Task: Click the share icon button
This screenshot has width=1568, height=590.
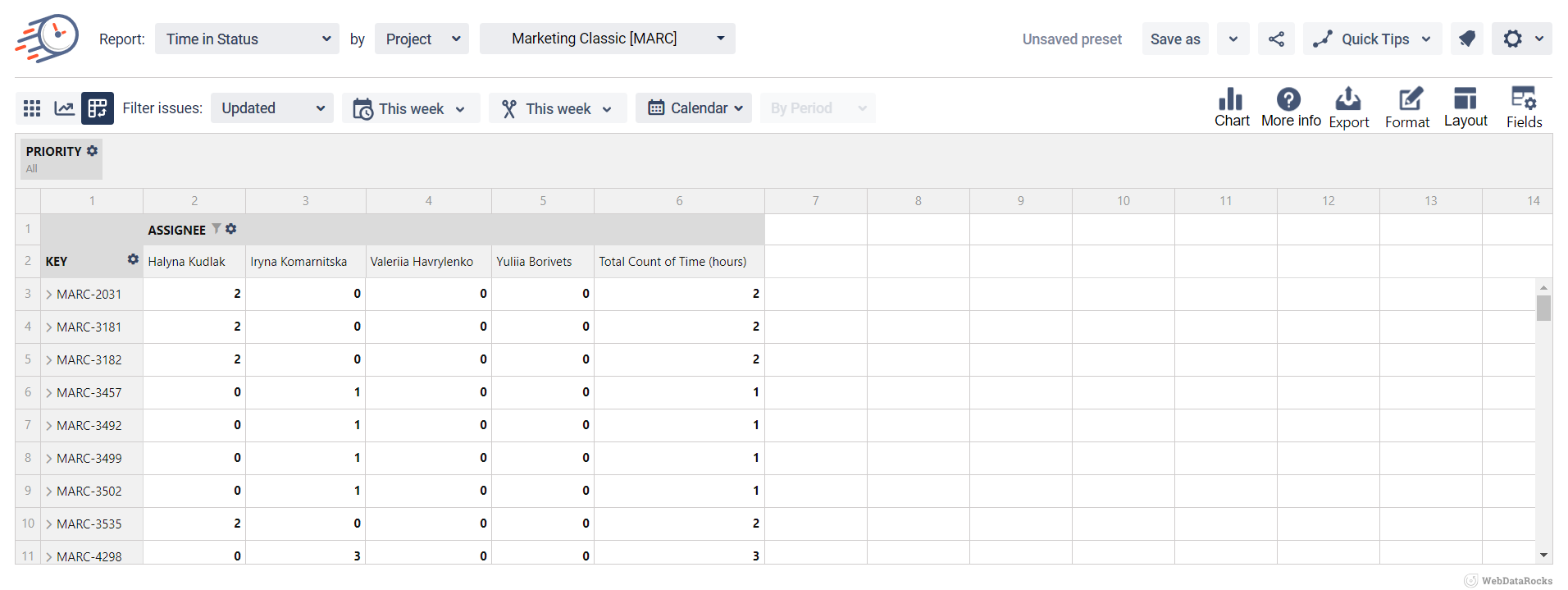Action: (x=1276, y=39)
